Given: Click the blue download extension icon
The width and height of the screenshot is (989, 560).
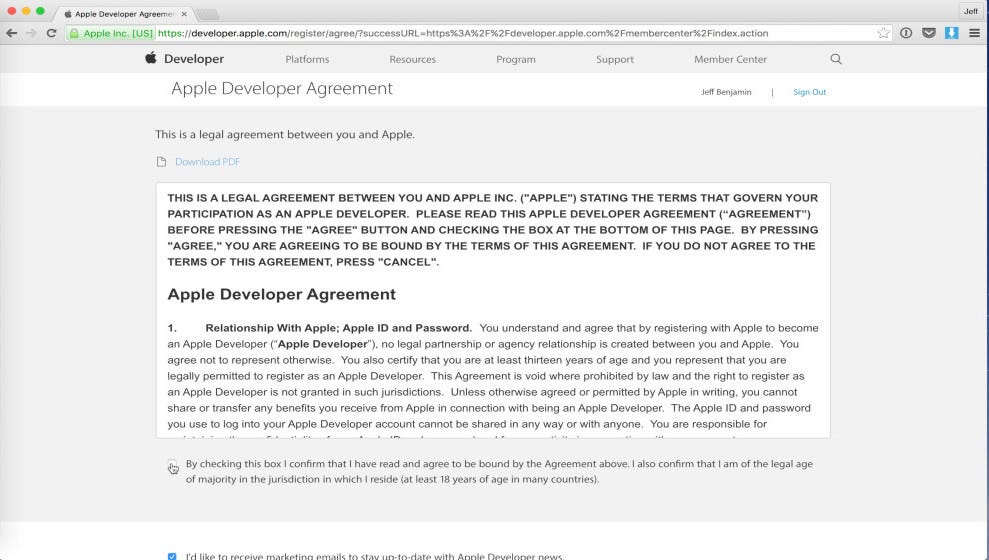Looking at the screenshot, I should pos(951,33).
